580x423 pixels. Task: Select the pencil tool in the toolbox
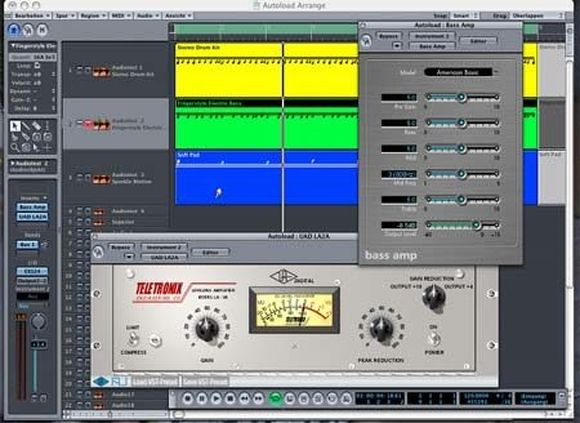(26, 126)
